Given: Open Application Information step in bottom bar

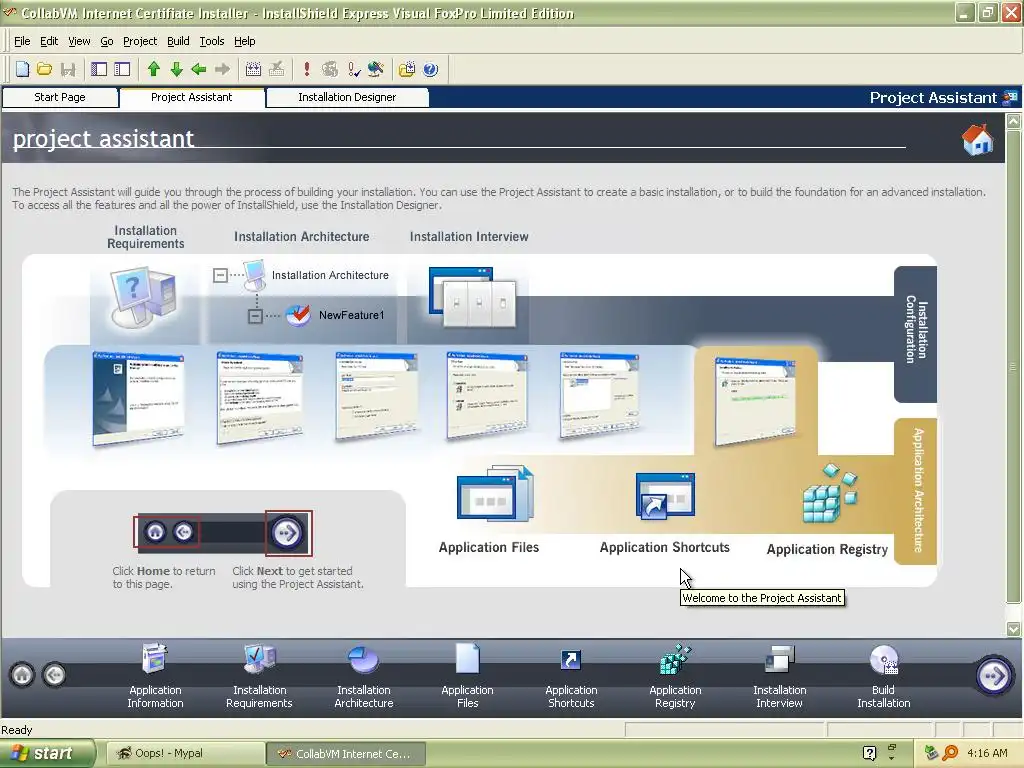Looking at the screenshot, I should click(155, 676).
